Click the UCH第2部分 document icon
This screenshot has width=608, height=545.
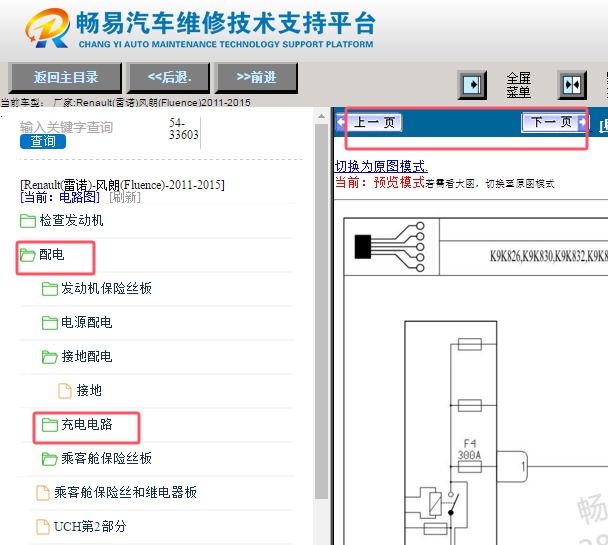point(43,527)
